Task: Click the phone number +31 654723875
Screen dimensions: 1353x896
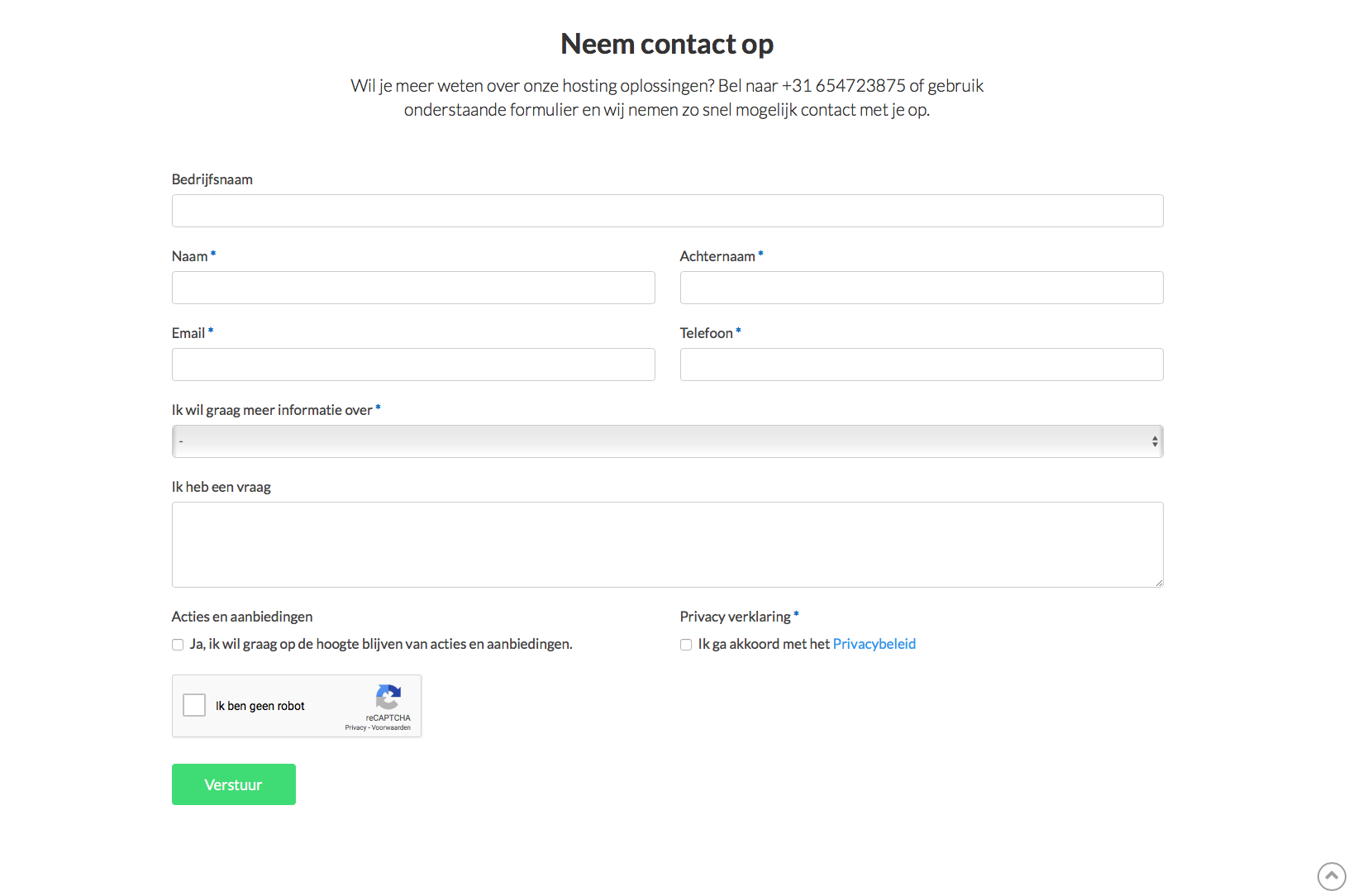Action: click(x=844, y=86)
